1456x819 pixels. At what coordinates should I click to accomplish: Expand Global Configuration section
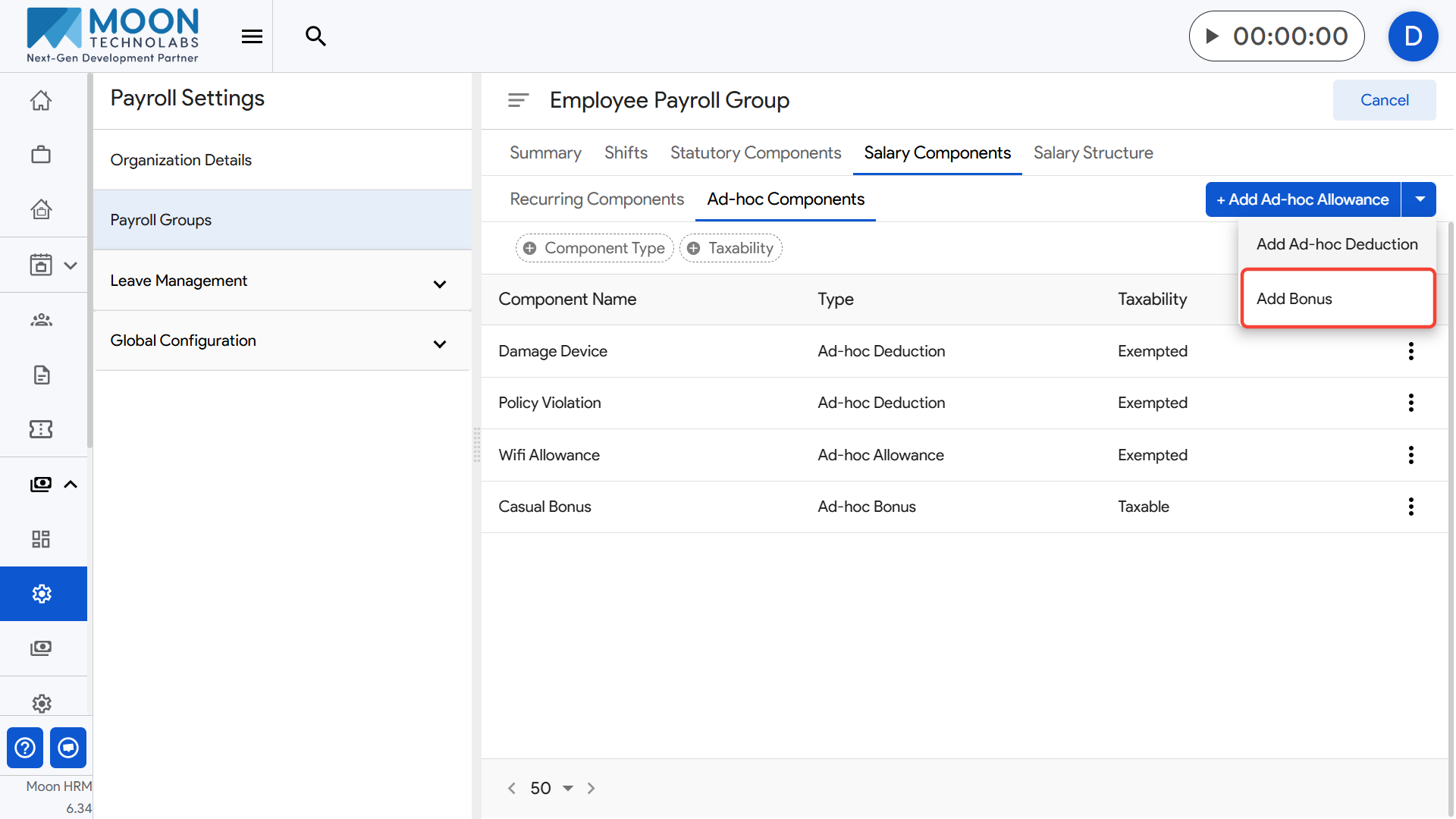pos(439,344)
